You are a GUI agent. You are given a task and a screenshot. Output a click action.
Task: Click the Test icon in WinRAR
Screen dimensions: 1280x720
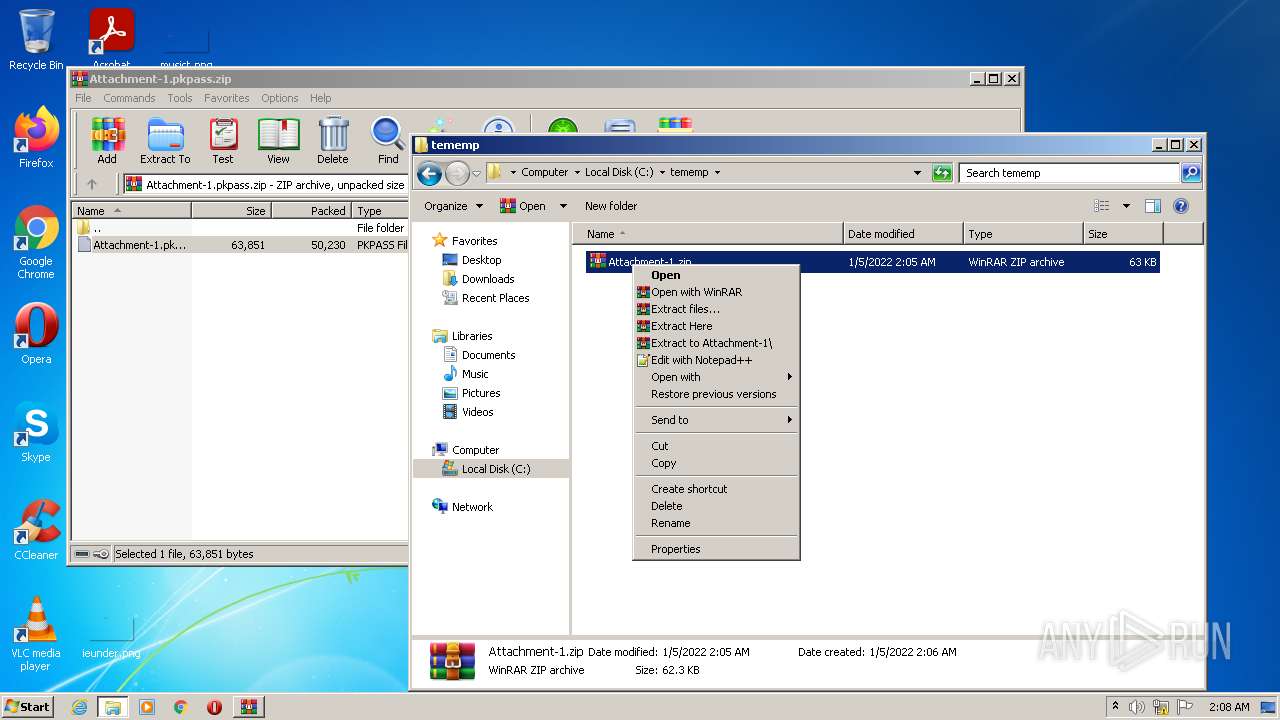(223, 140)
